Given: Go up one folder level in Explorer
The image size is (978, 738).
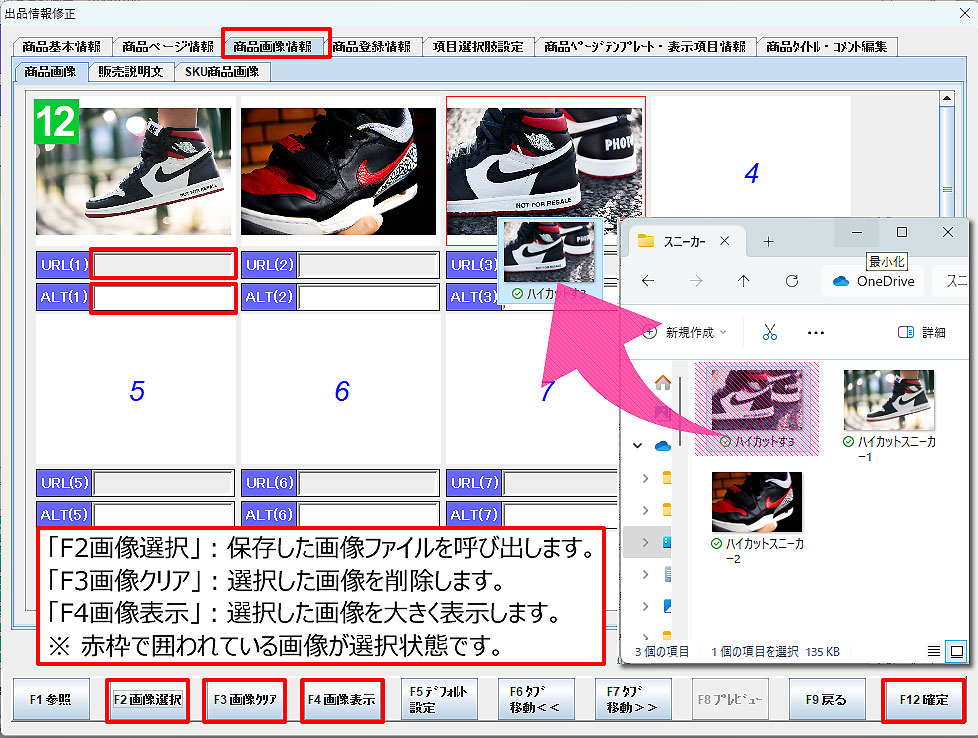Looking at the screenshot, I should pyautogui.click(x=743, y=278).
